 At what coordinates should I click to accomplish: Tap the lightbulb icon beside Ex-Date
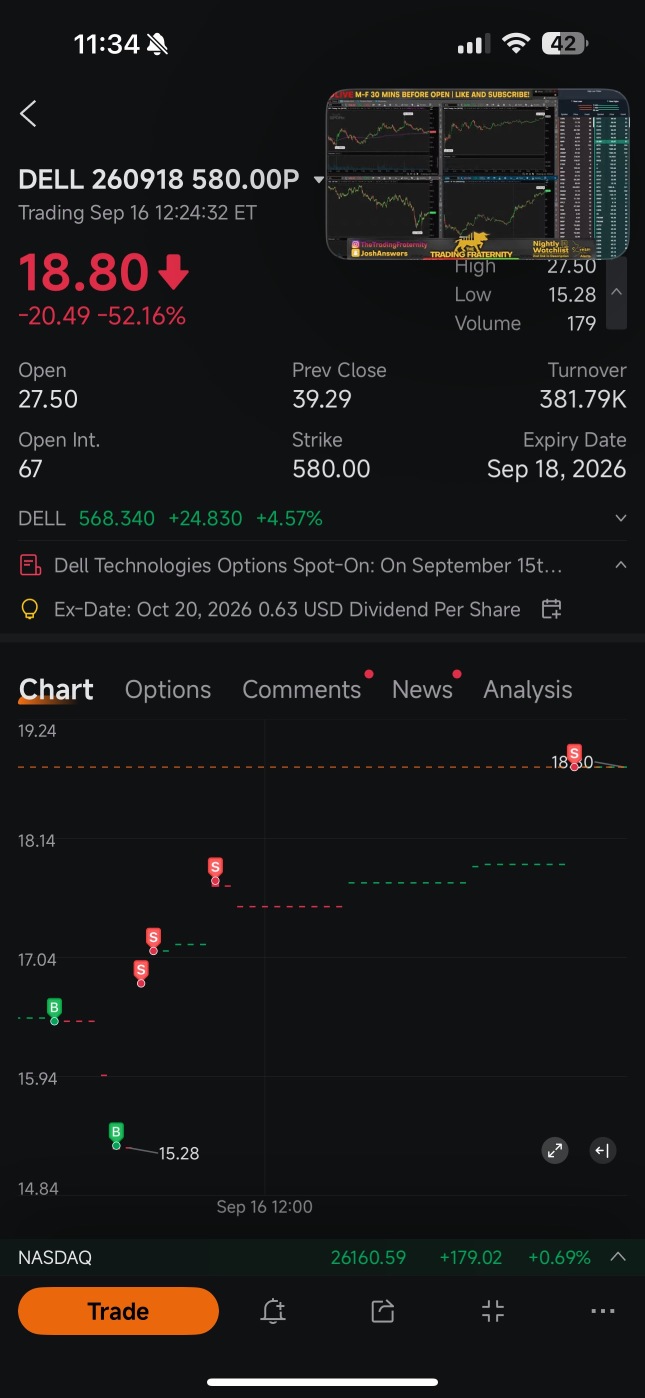pos(30,609)
